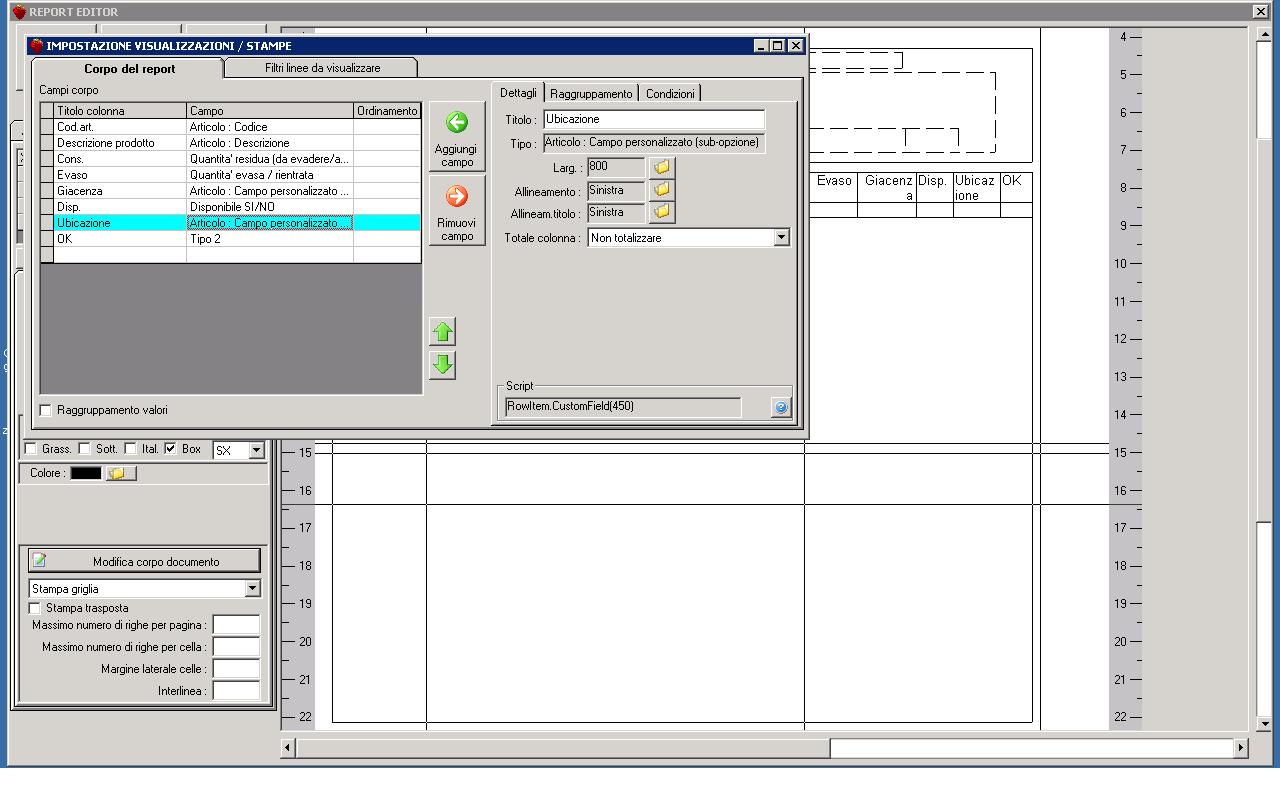The height and width of the screenshot is (800, 1280).
Task: Click the horizontal scrollbar left arrow
Action: pos(288,747)
